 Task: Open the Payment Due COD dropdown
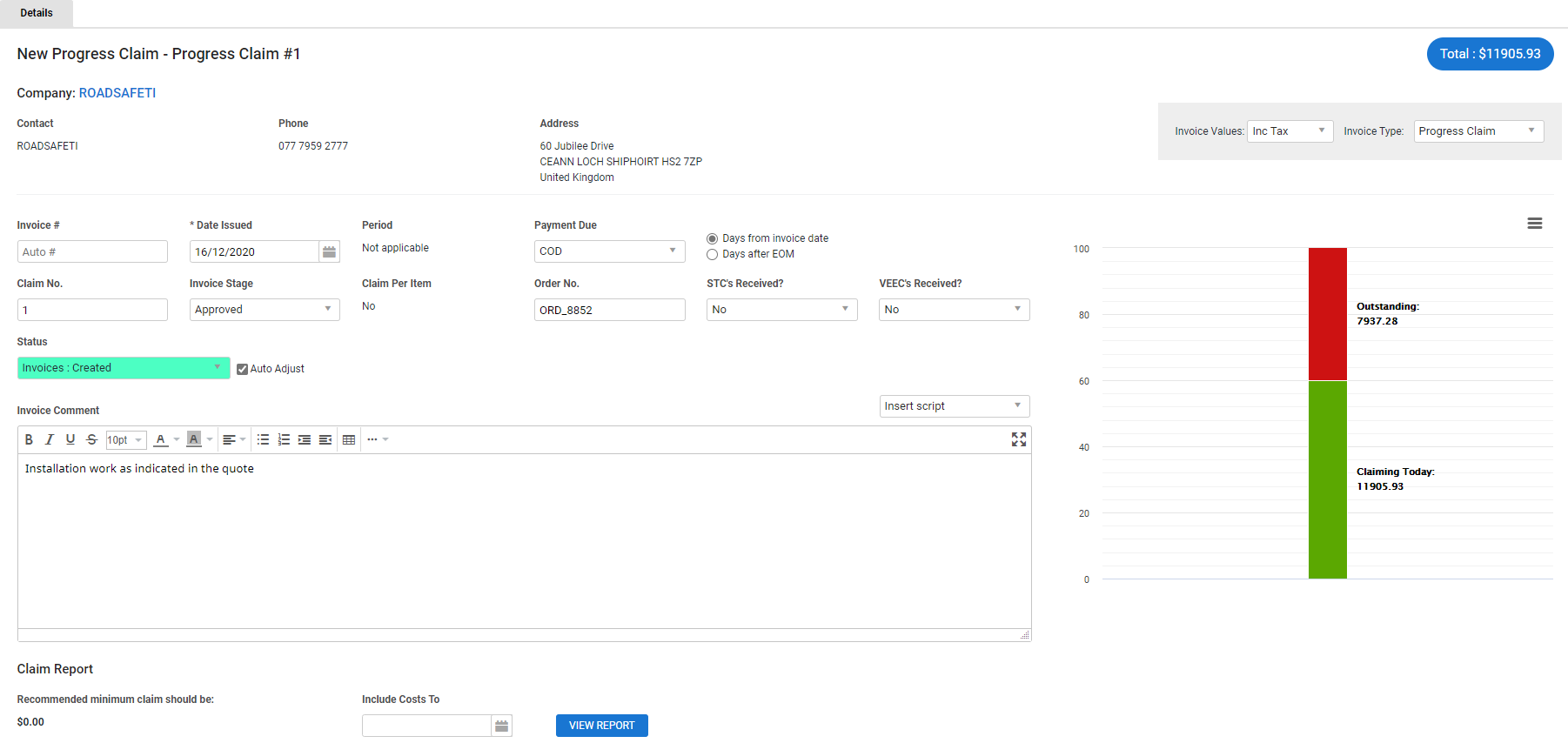[609, 251]
